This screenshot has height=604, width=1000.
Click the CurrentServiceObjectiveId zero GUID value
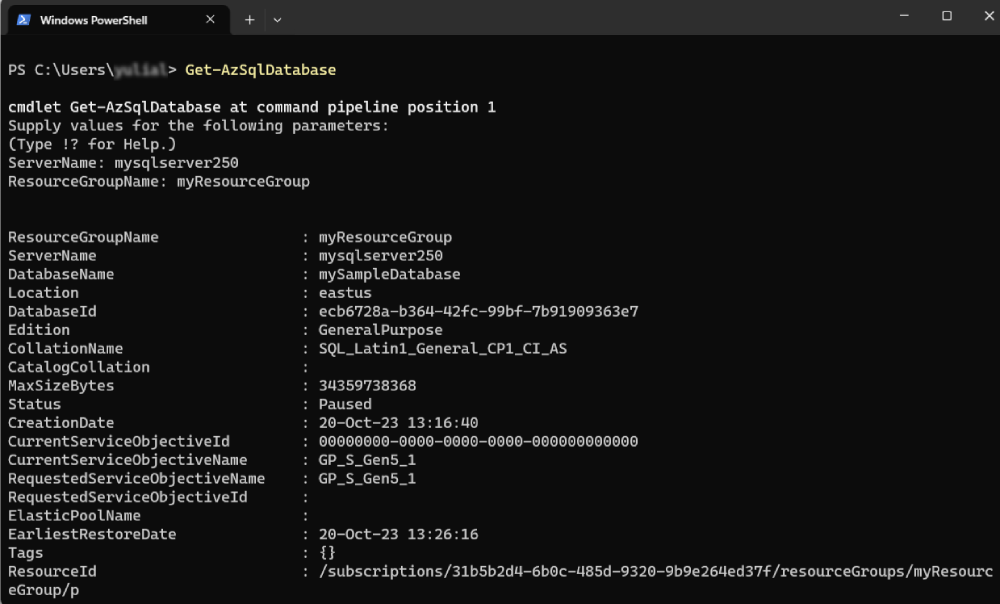click(478, 441)
